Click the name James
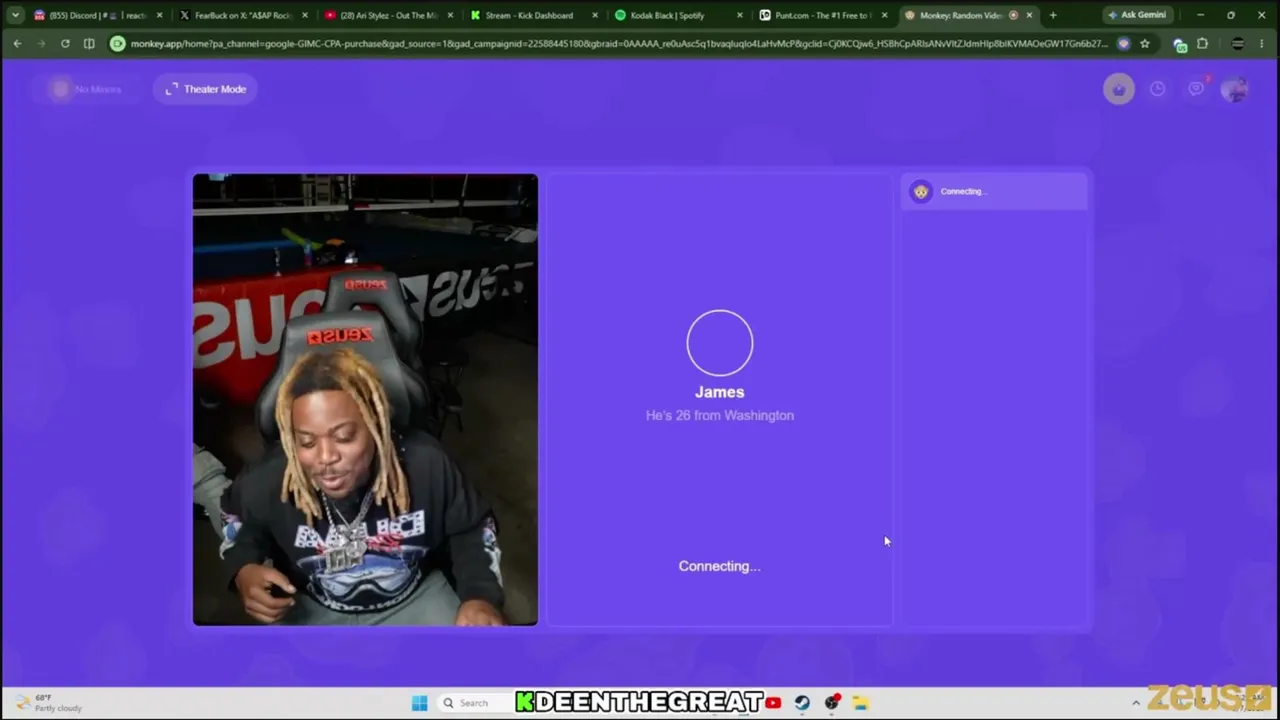Viewport: 1280px width, 720px height. click(x=720, y=392)
